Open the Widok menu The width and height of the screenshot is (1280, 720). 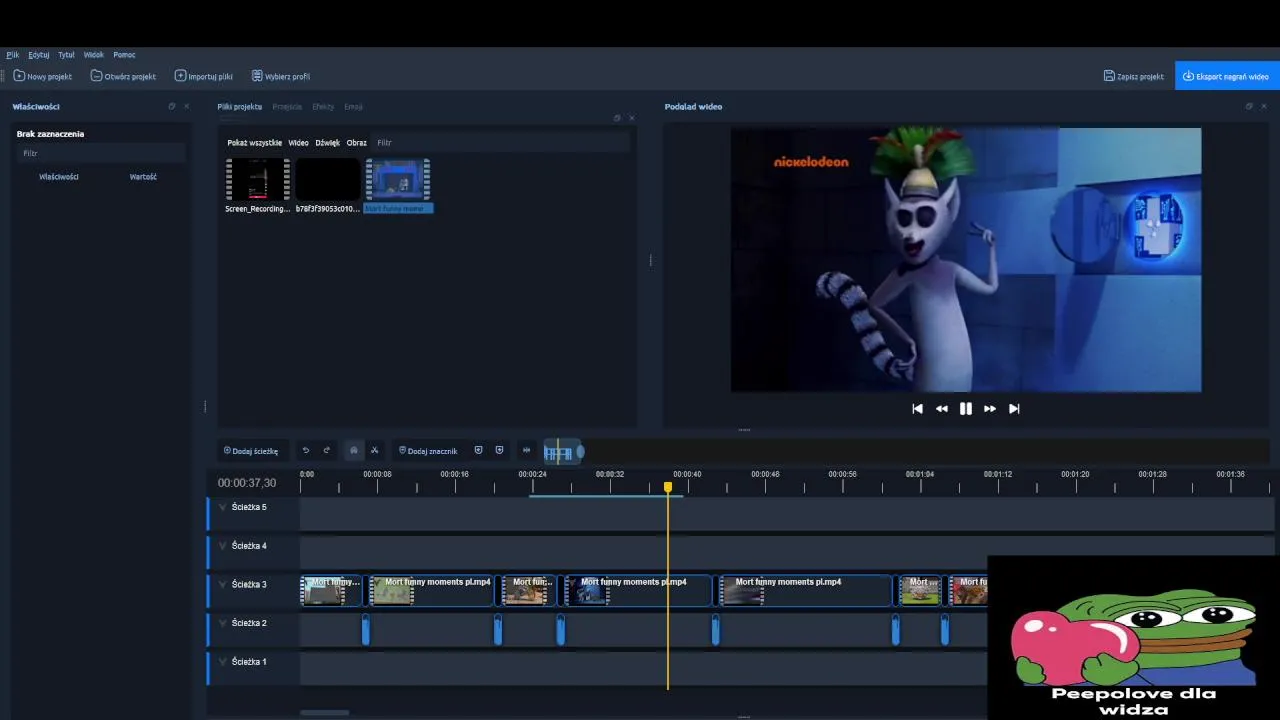point(94,55)
